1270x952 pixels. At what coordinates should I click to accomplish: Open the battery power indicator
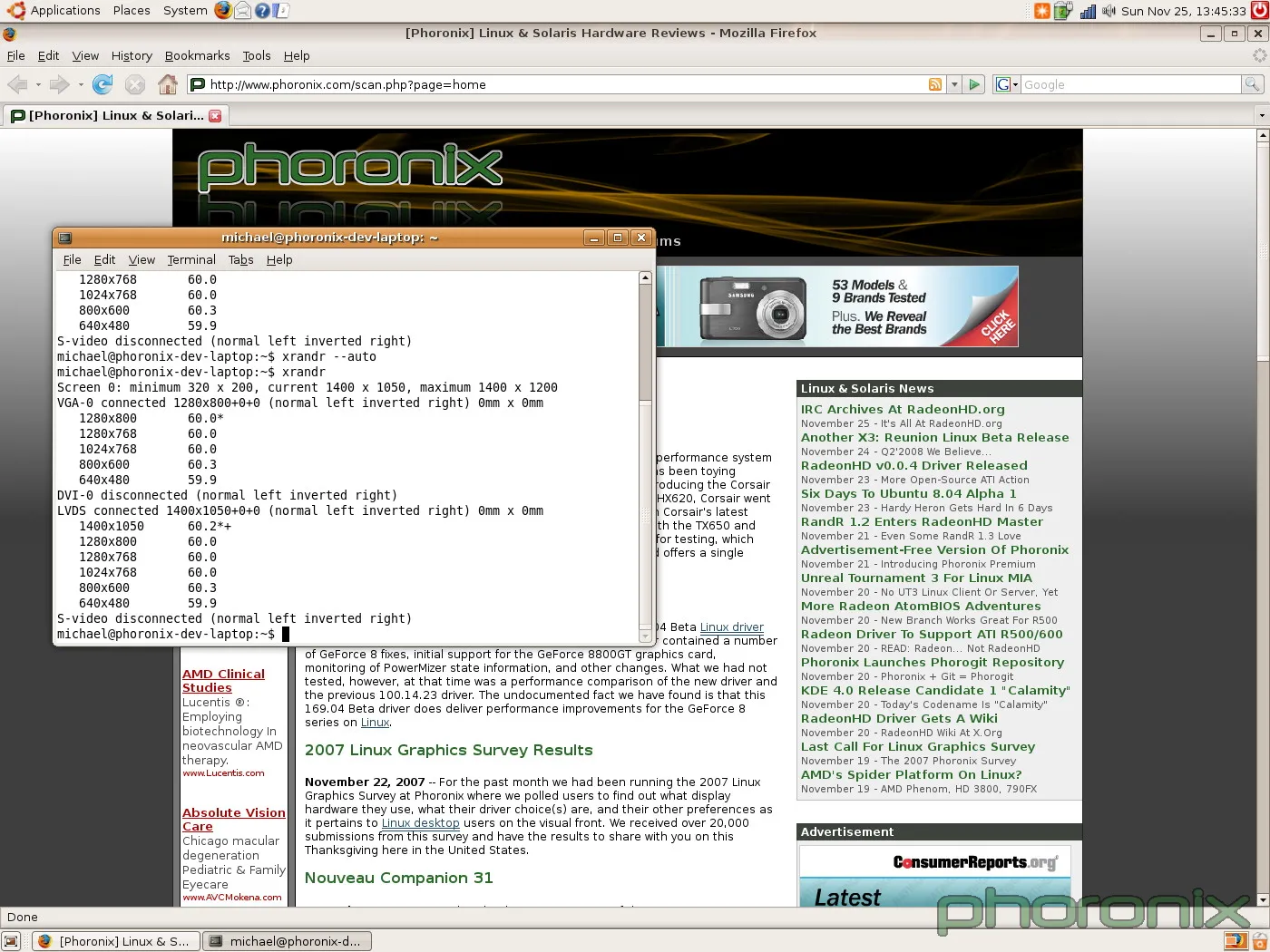(1063, 11)
